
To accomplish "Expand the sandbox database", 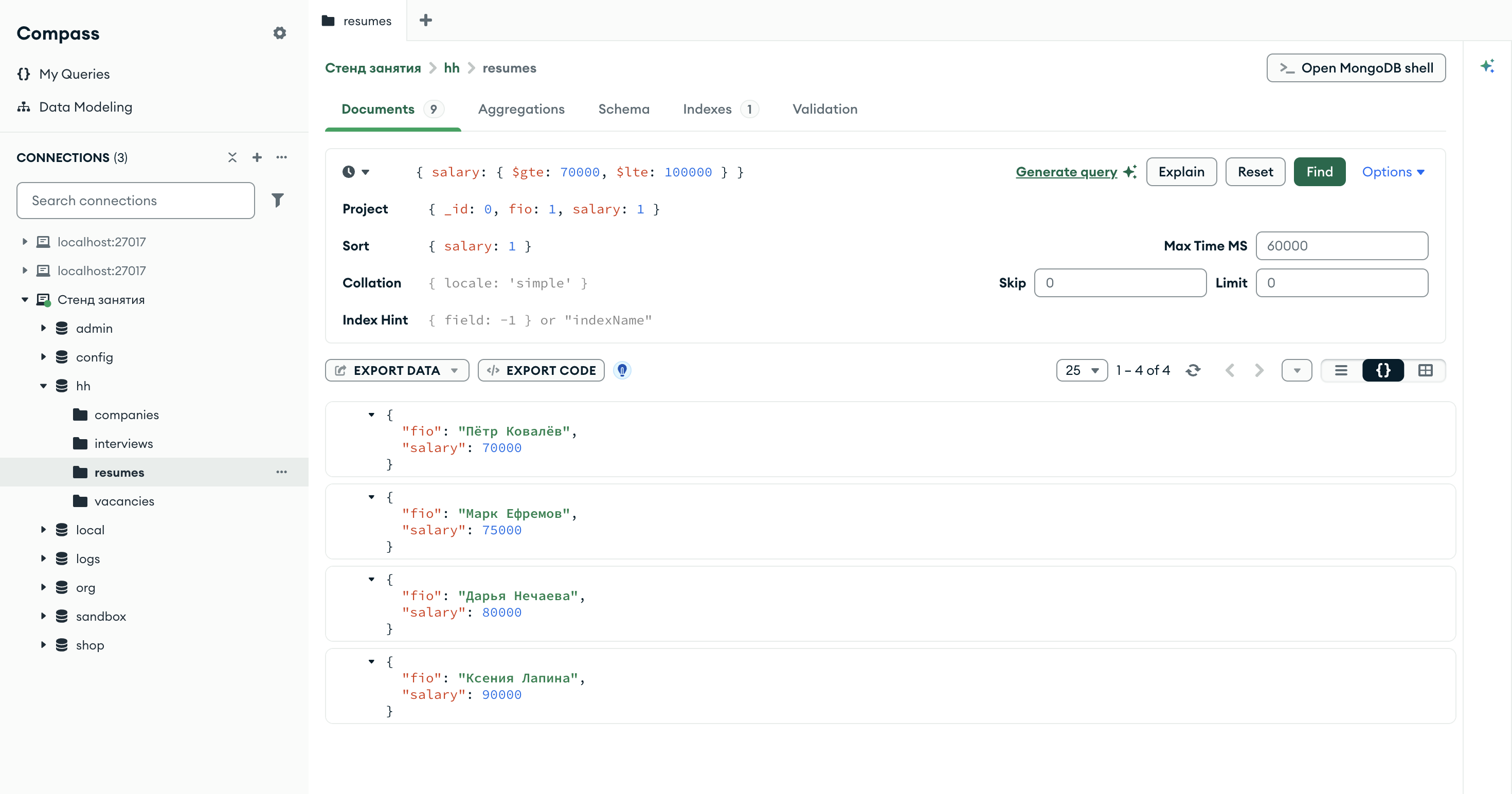I will [43, 616].
